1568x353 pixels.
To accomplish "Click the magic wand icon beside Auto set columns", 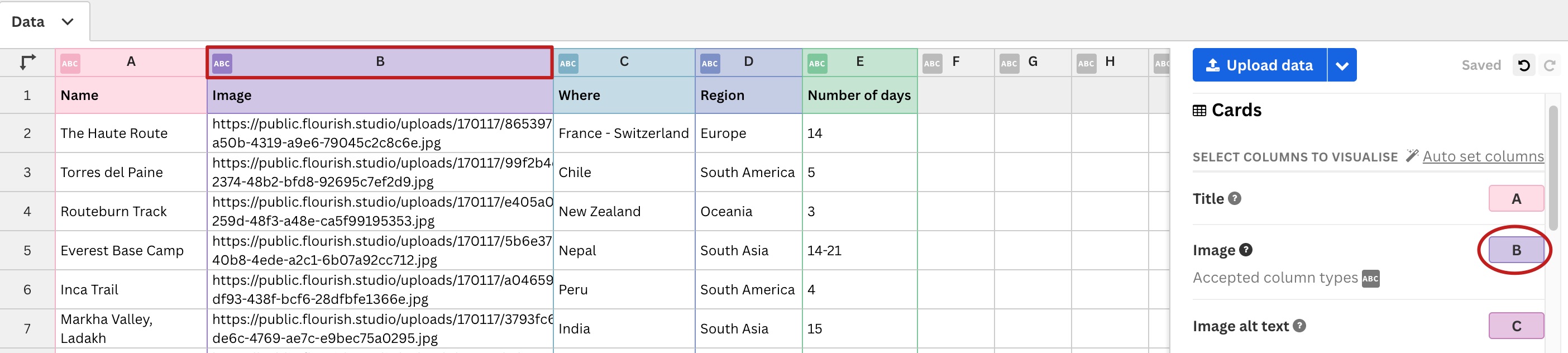I will (1412, 156).
